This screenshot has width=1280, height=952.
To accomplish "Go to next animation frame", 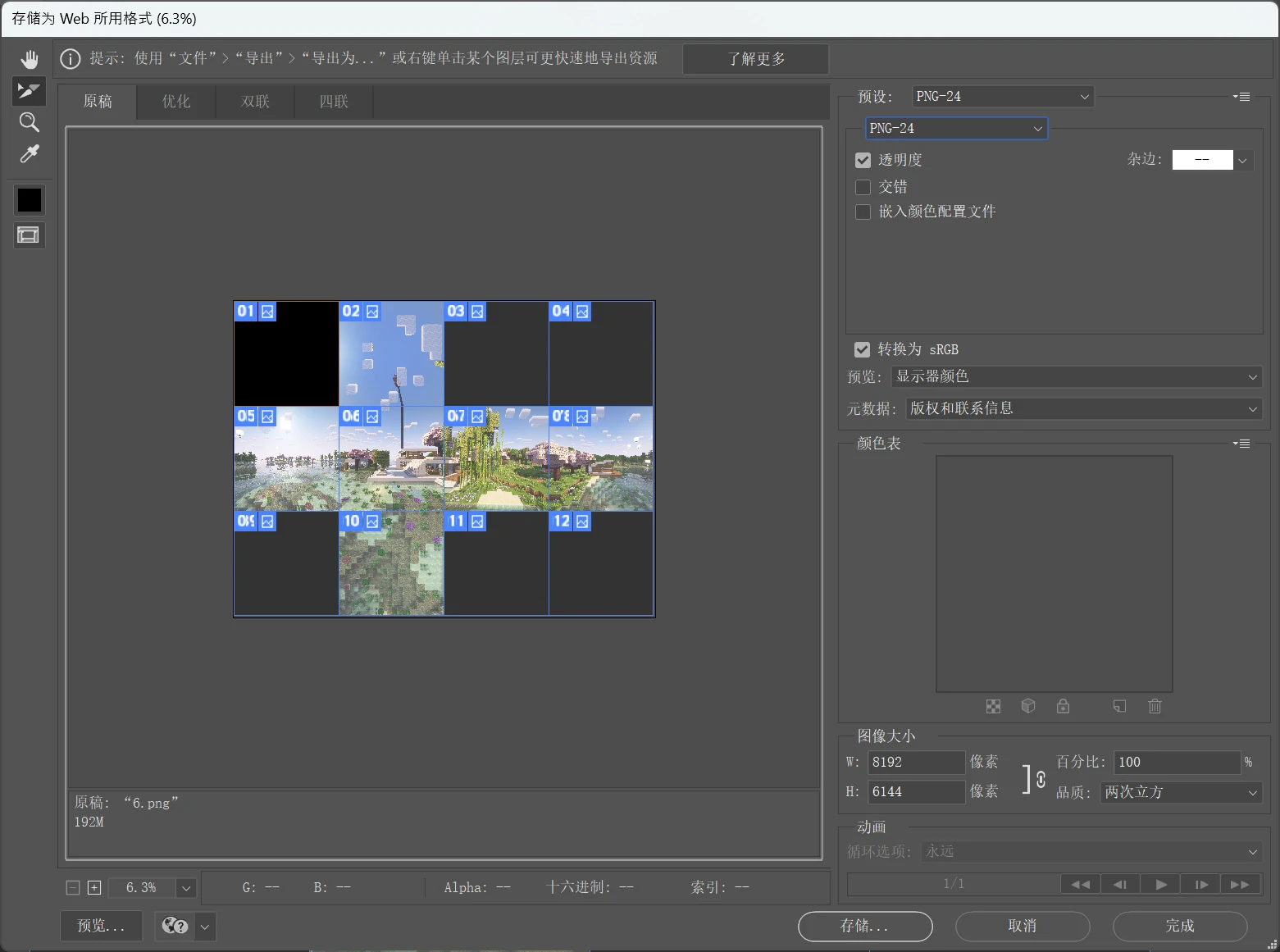I will pyautogui.click(x=1201, y=885).
